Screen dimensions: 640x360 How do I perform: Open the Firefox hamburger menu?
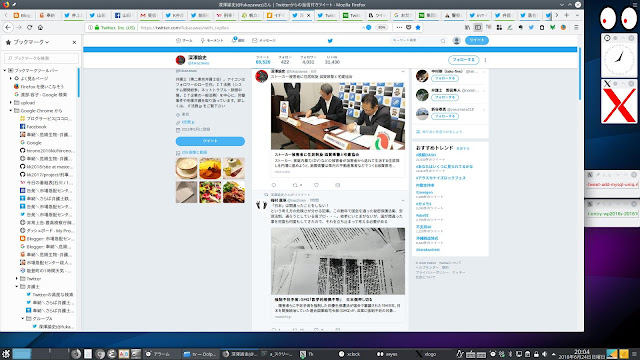pos(576,27)
